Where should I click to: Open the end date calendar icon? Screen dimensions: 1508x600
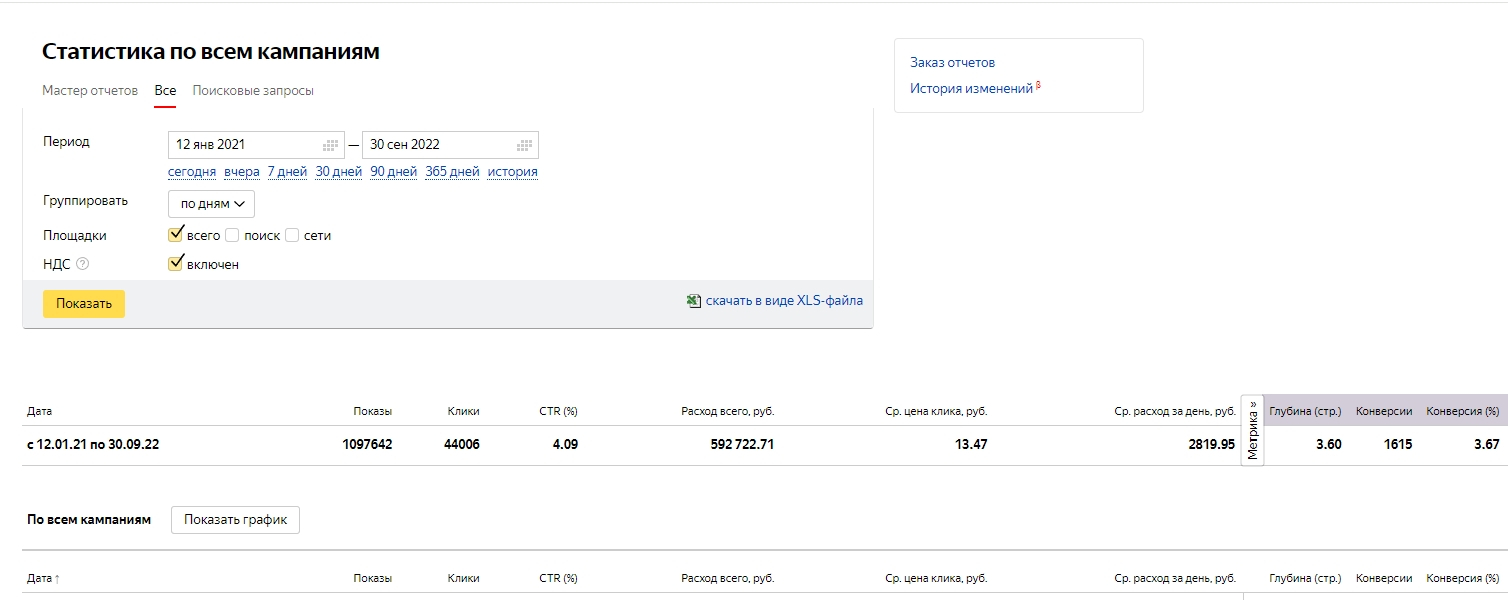(524, 145)
